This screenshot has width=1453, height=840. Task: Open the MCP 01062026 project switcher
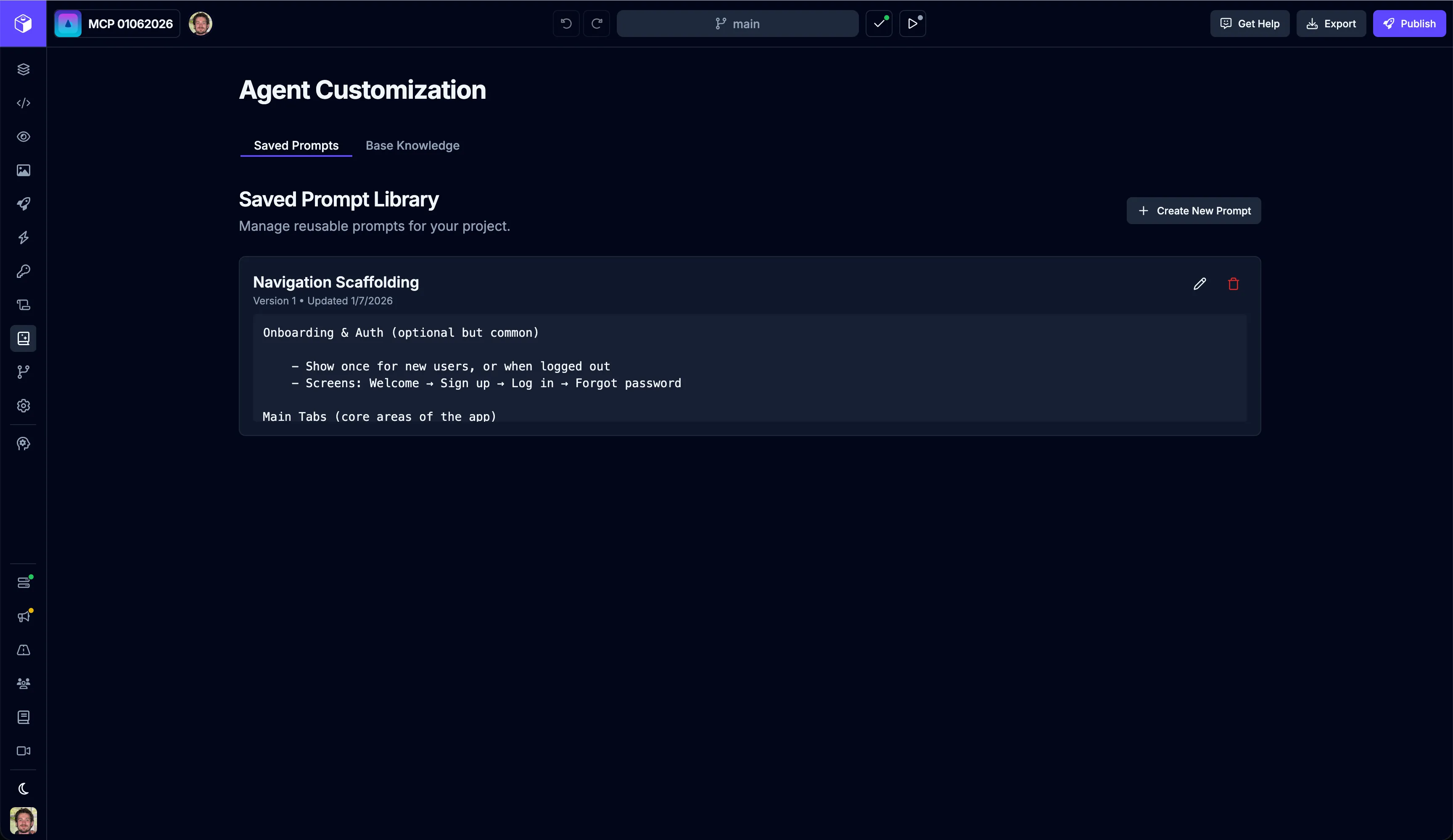tap(117, 24)
